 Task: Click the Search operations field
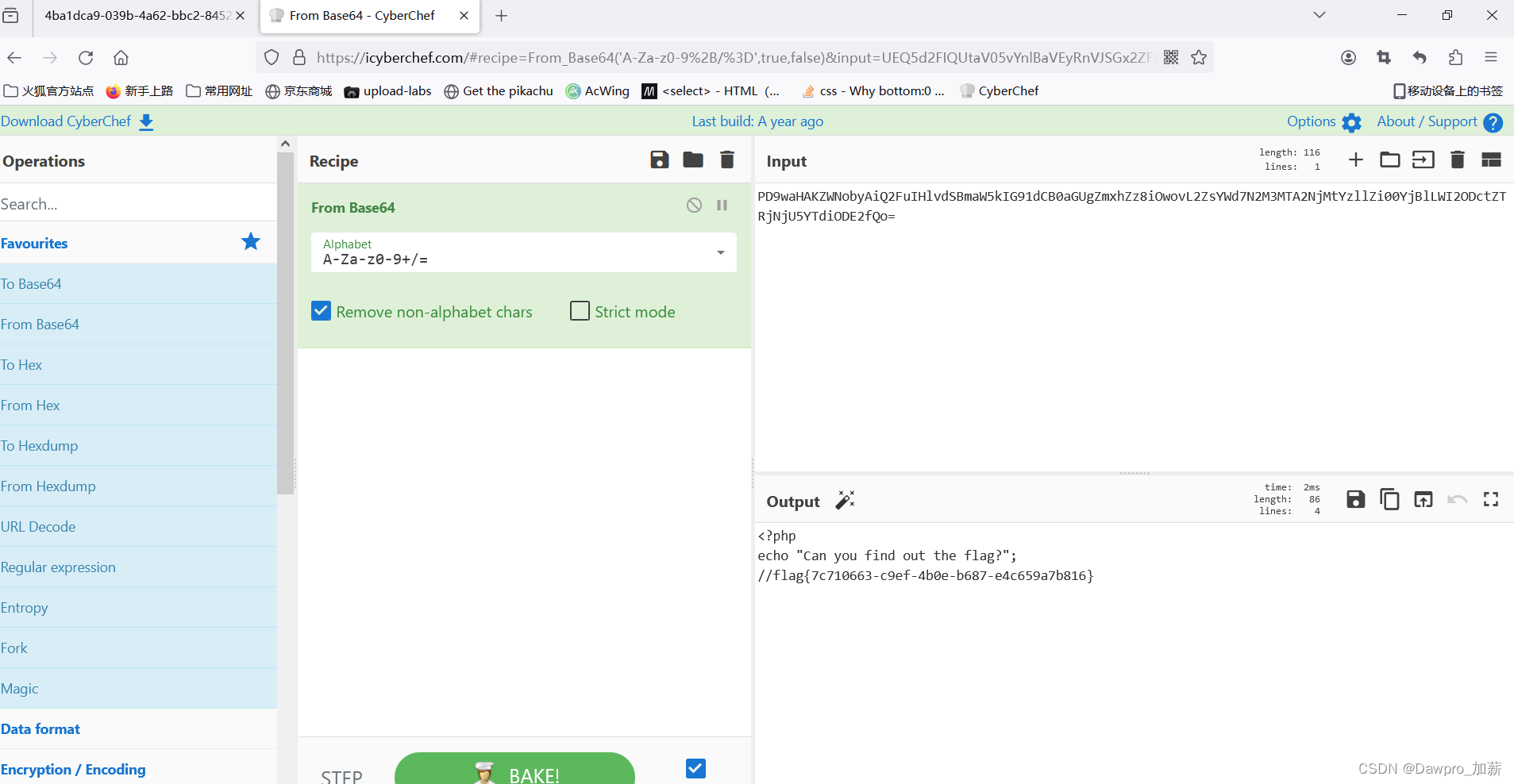click(138, 204)
